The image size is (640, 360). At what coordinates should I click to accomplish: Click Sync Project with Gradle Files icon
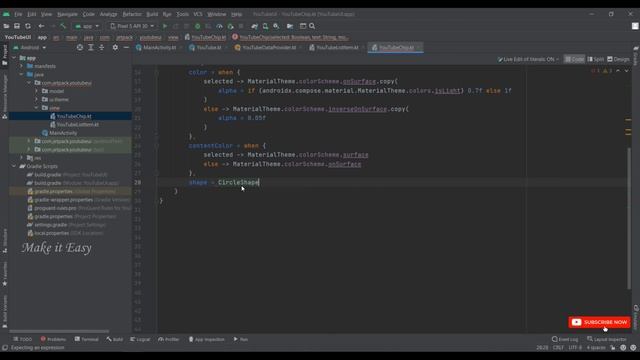click(255, 26)
